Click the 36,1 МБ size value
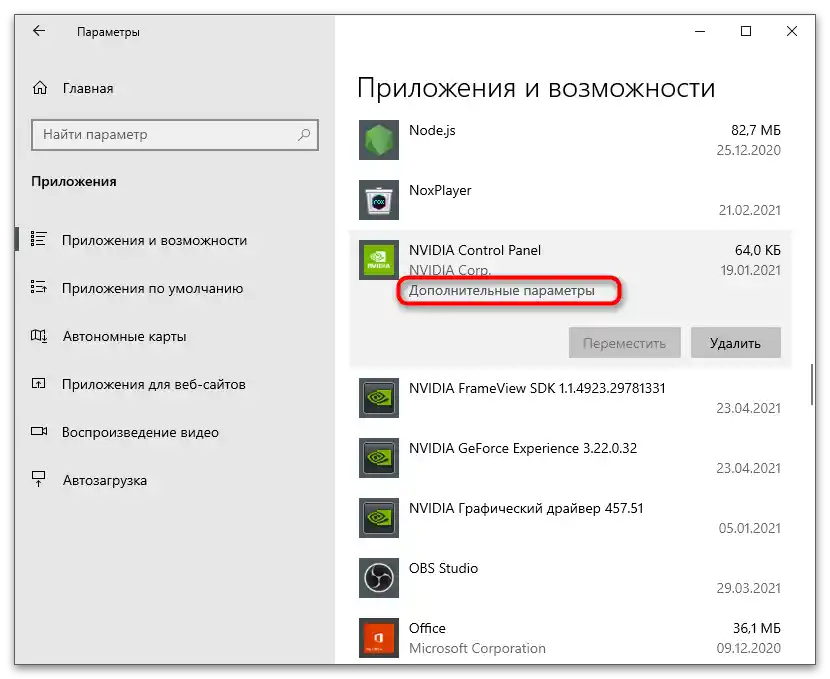The width and height of the screenshot is (830, 679). pos(756,628)
